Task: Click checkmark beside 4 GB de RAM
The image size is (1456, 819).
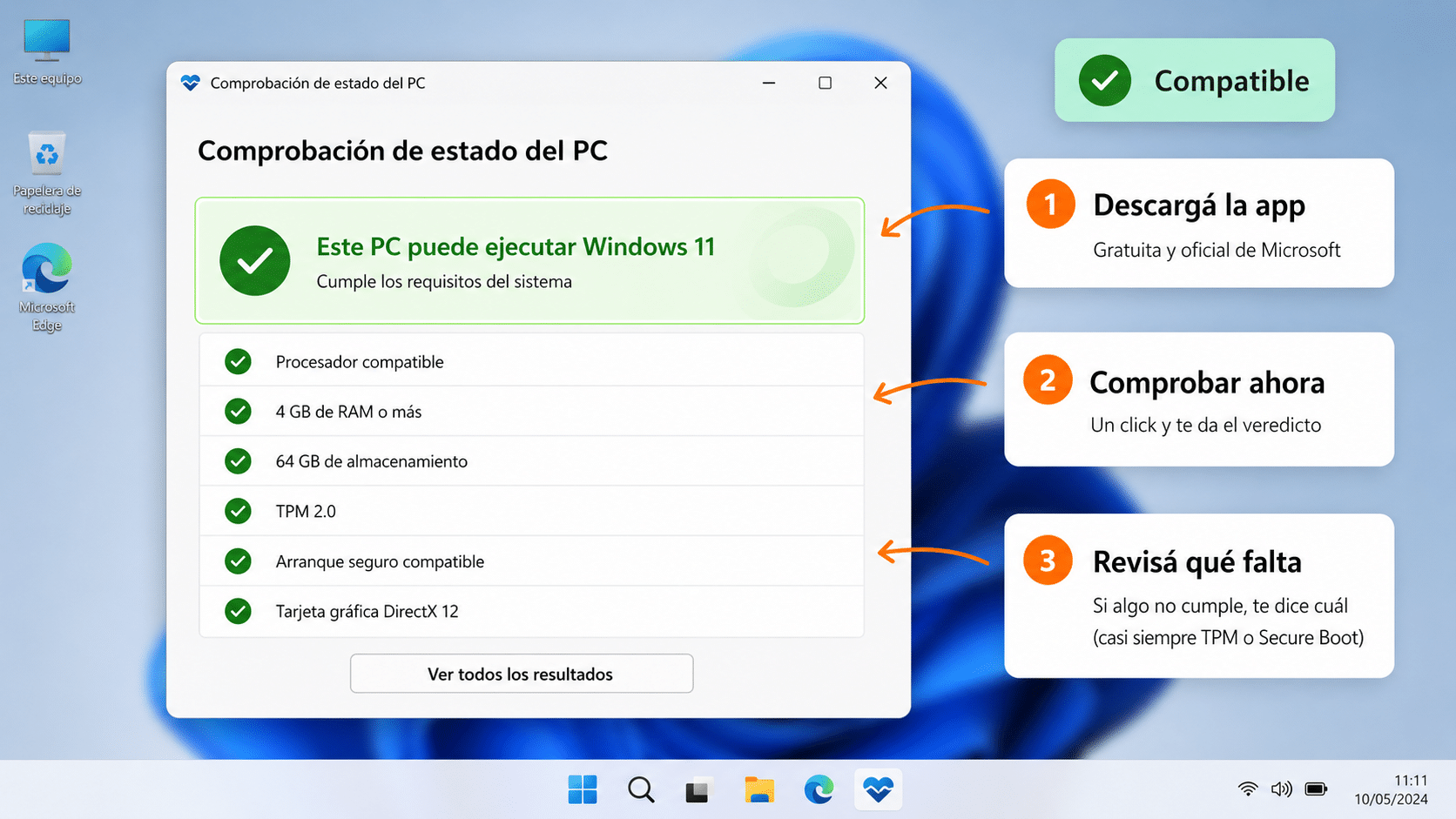Action: click(238, 411)
